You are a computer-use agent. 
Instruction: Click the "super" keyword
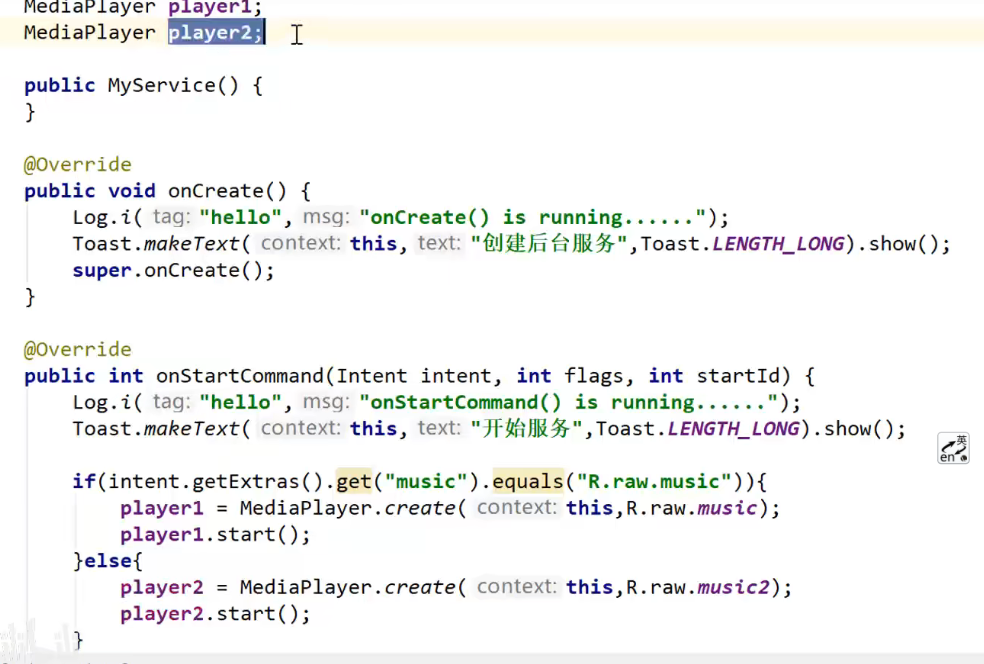point(102,270)
